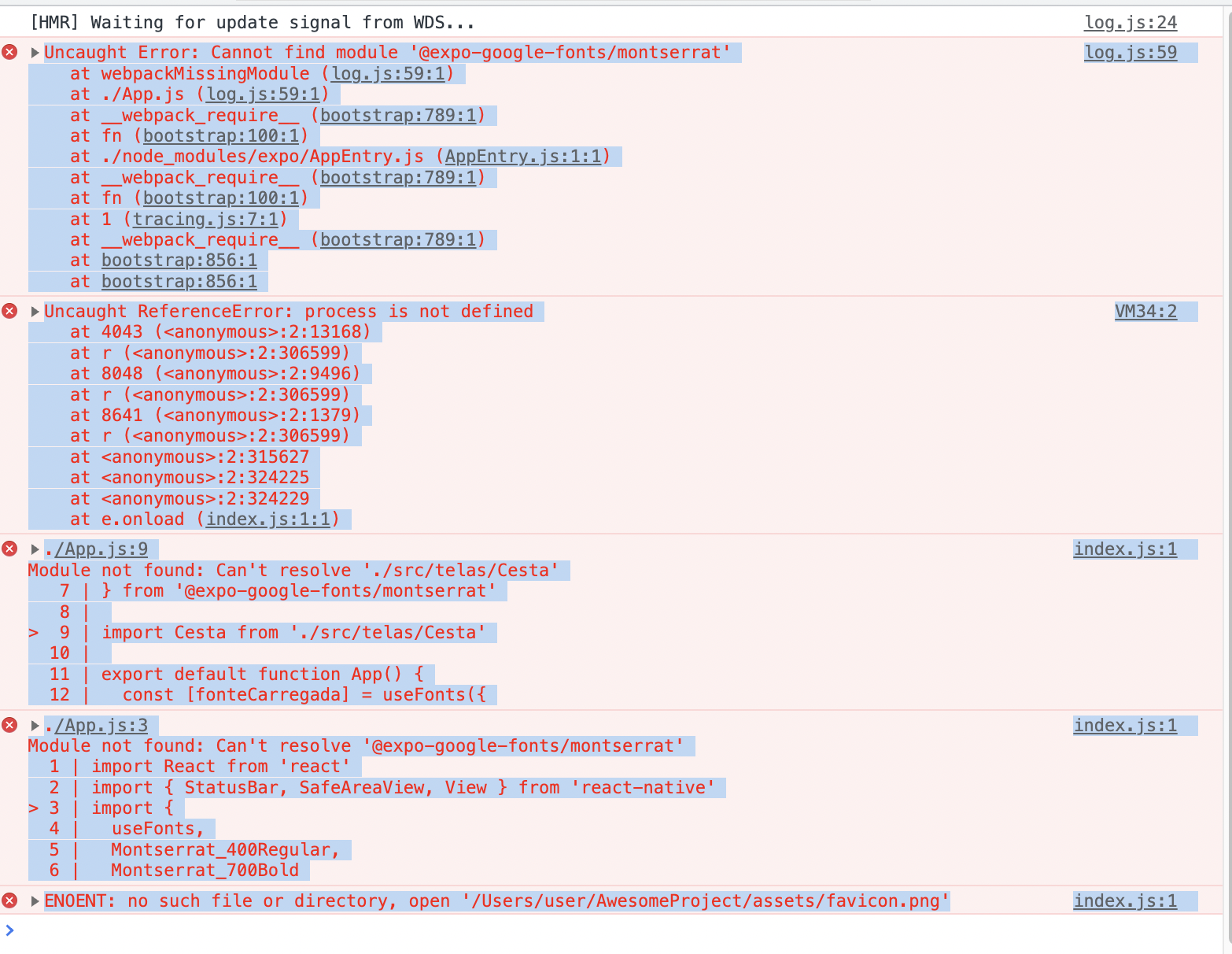This screenshot has width=1232, height=954.
Task: Open AppEntry.js:1:1 stack trace link
Action: (x=523, y=157)
